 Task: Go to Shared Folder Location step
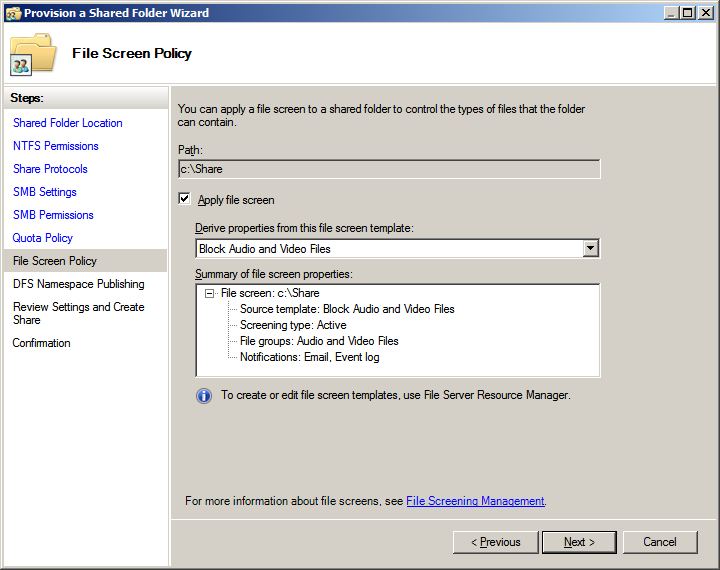click(68, 123)
